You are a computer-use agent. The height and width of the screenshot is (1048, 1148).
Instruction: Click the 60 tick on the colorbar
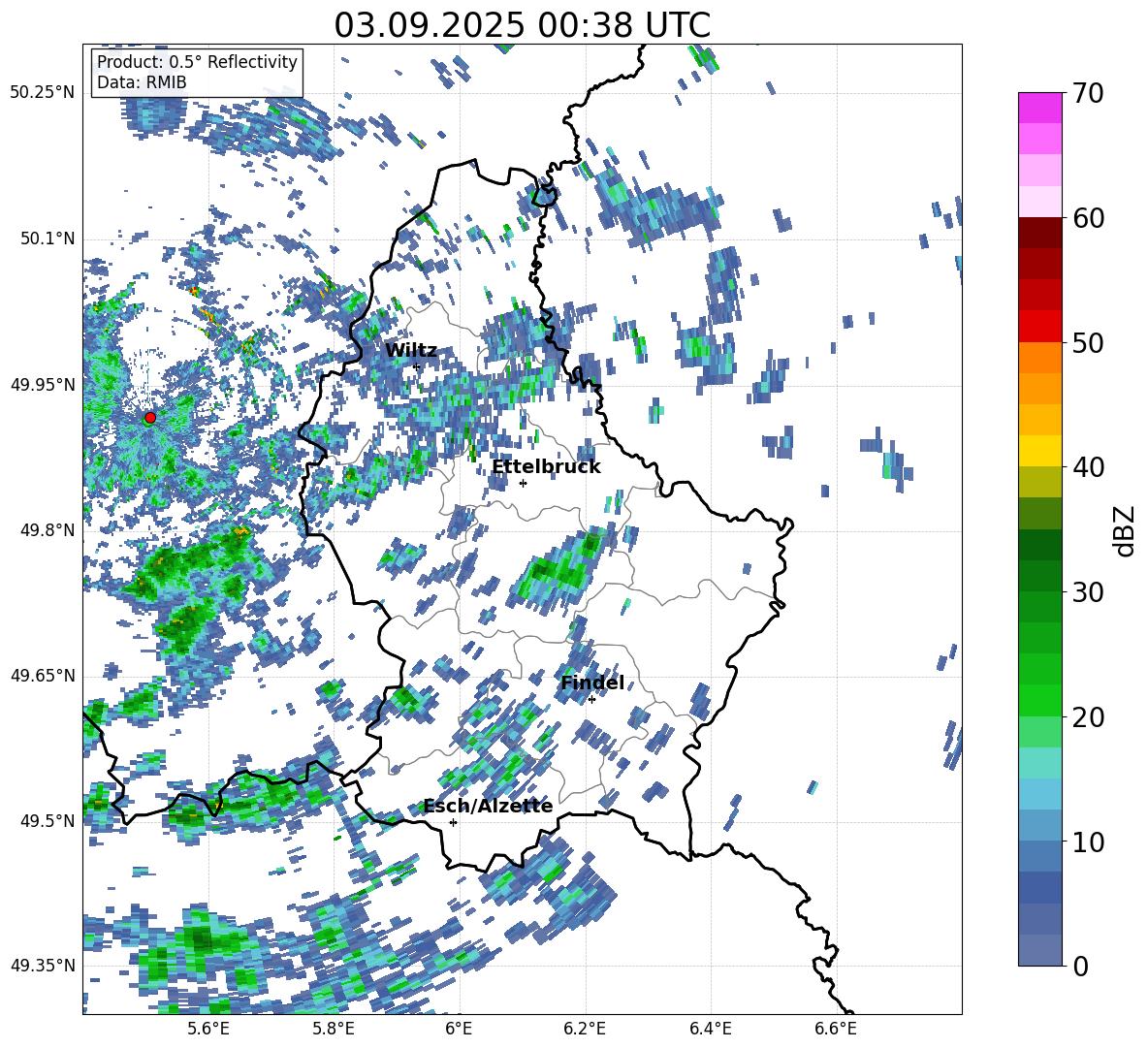[1088, 218]
